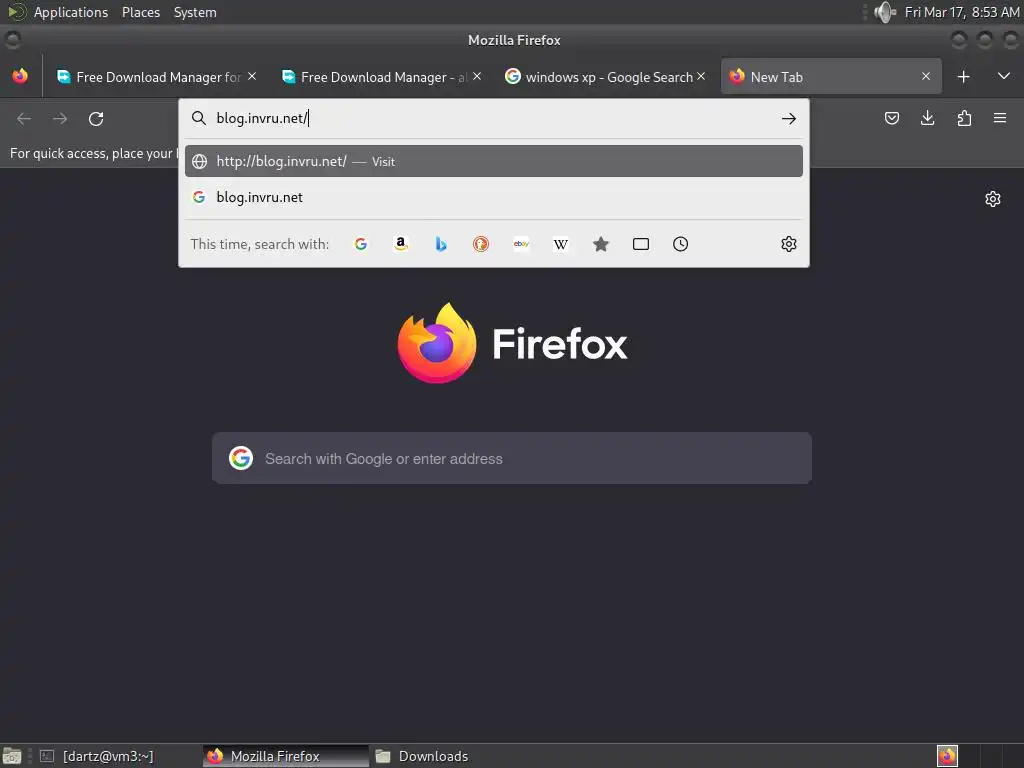Expand the list all tabs chevron

[x=1004, y=76]
